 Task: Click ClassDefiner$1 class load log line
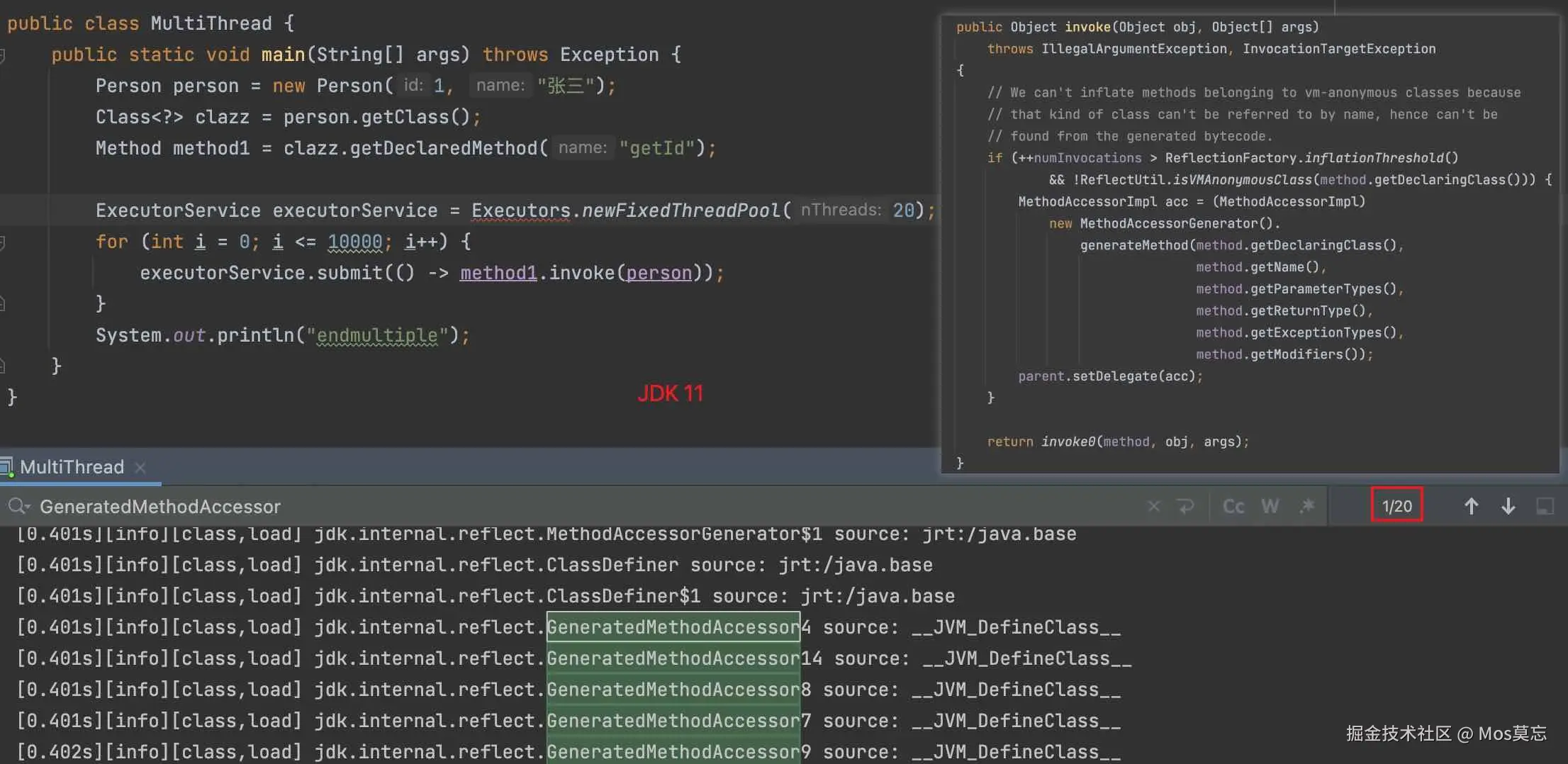tap(486, 596)
